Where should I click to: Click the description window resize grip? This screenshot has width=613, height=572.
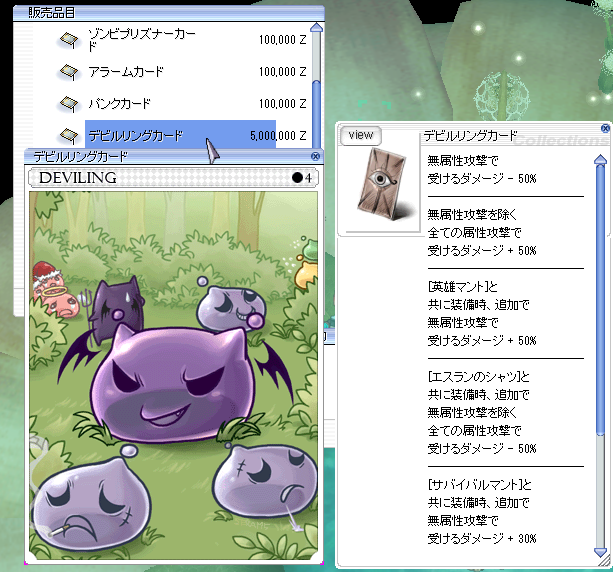click(604, 561)
